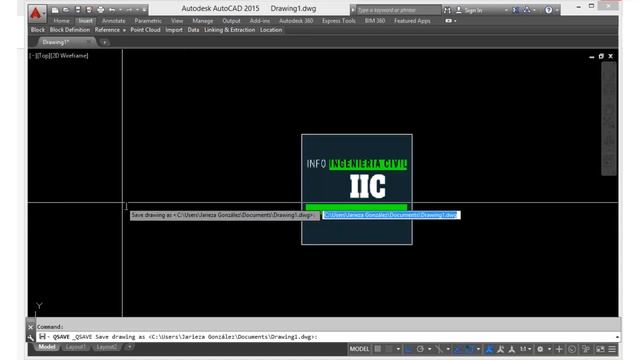Open the Linking & Extraction panel
Viewport: 640px width, 360px height.
(229, 30)
